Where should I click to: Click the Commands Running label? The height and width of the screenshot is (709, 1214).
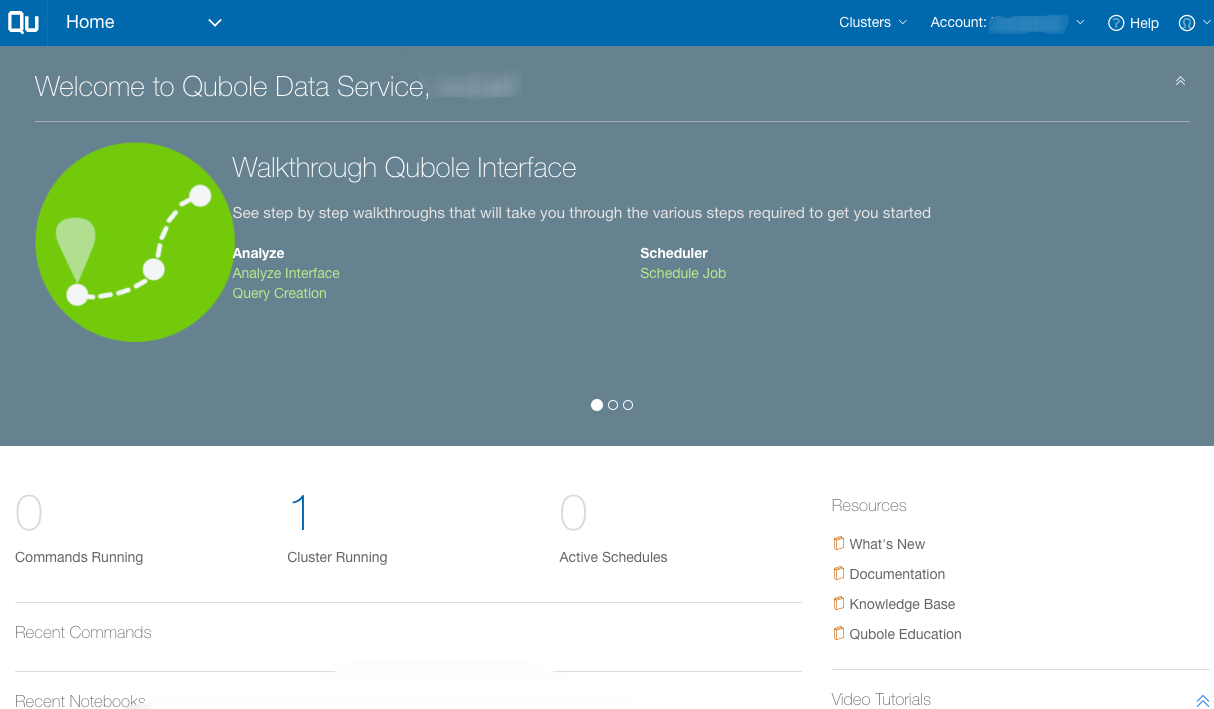pos(79,557)
